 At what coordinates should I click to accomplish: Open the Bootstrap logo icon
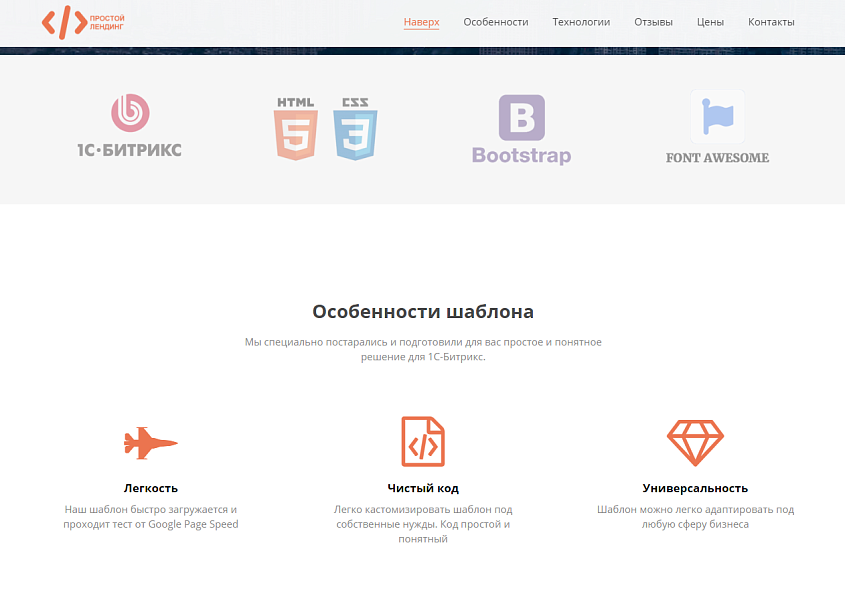pyautogui.click(x=521, y=115)
